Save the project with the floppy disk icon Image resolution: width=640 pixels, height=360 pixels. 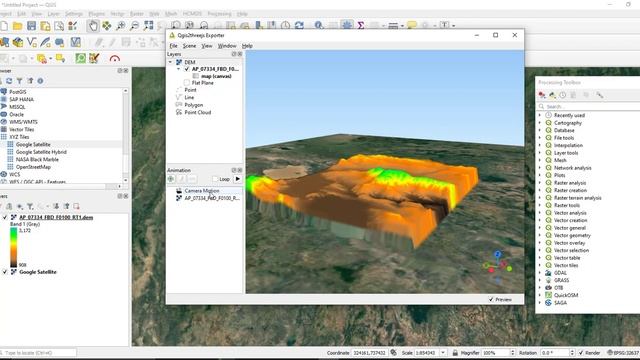pyautogui.click(x=31, y=26)
